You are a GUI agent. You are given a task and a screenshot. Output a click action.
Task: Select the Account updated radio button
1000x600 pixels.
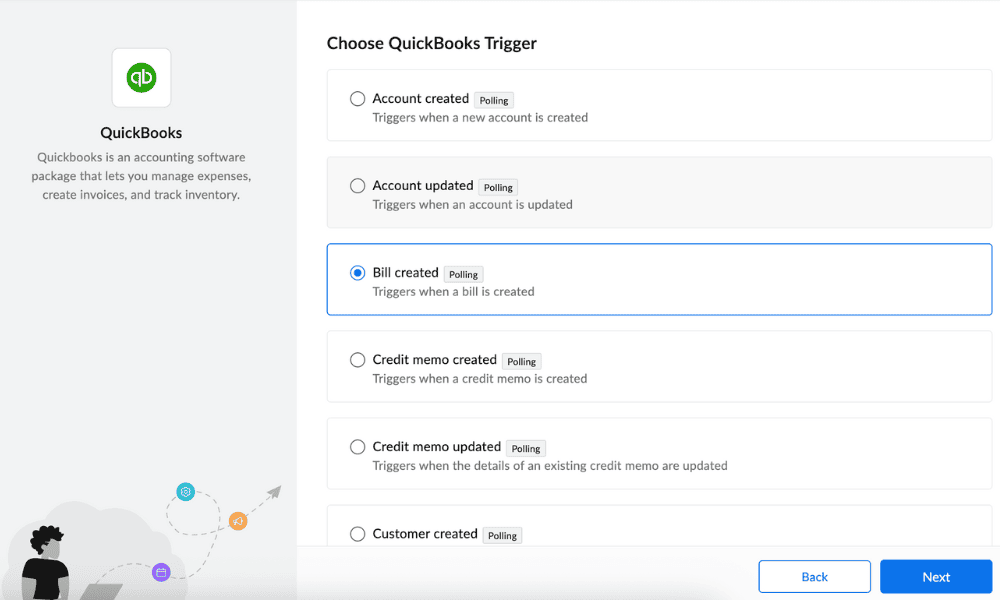(357, 186)
